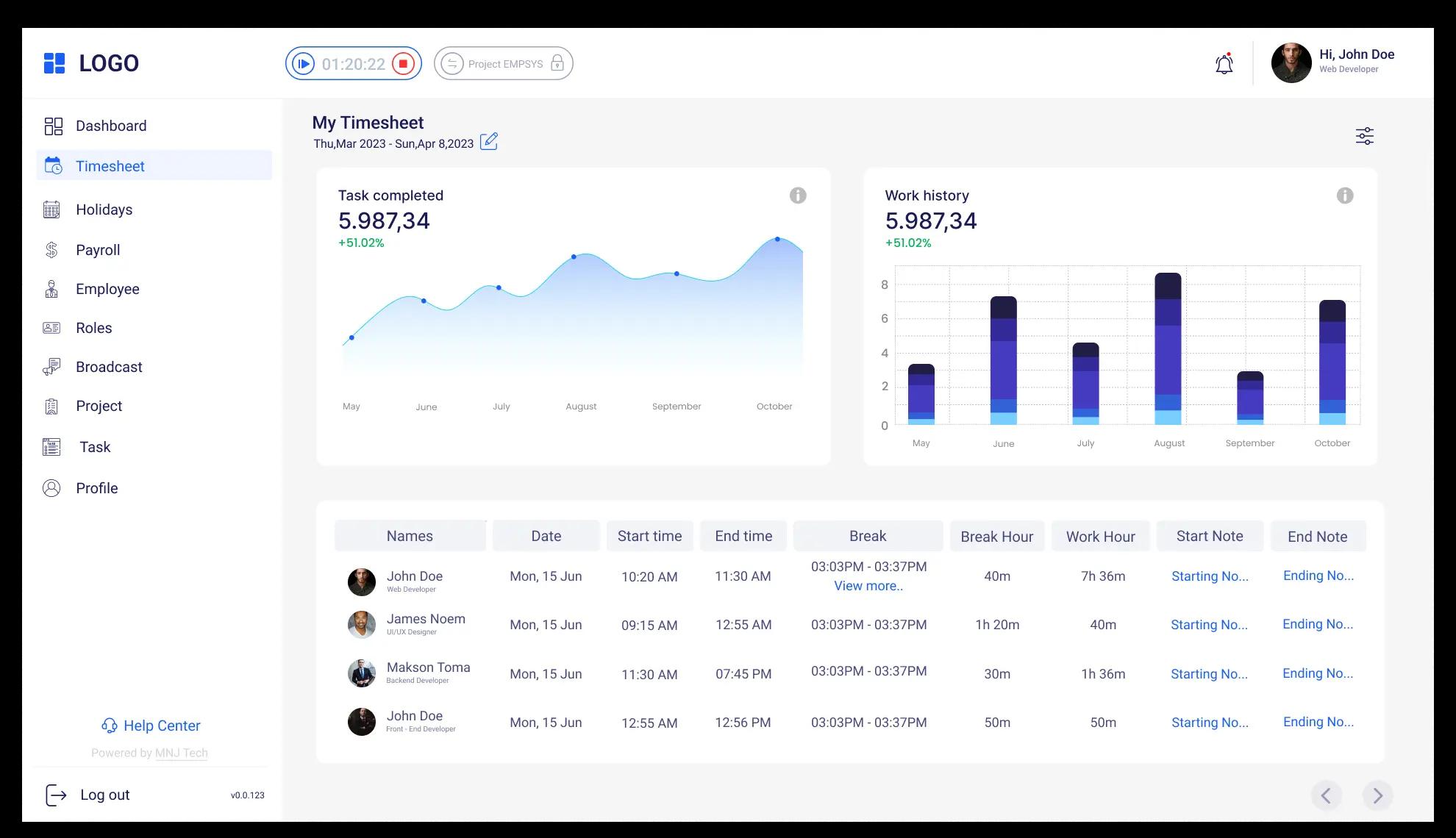Click the September bar in Work history

[1250, 398]
